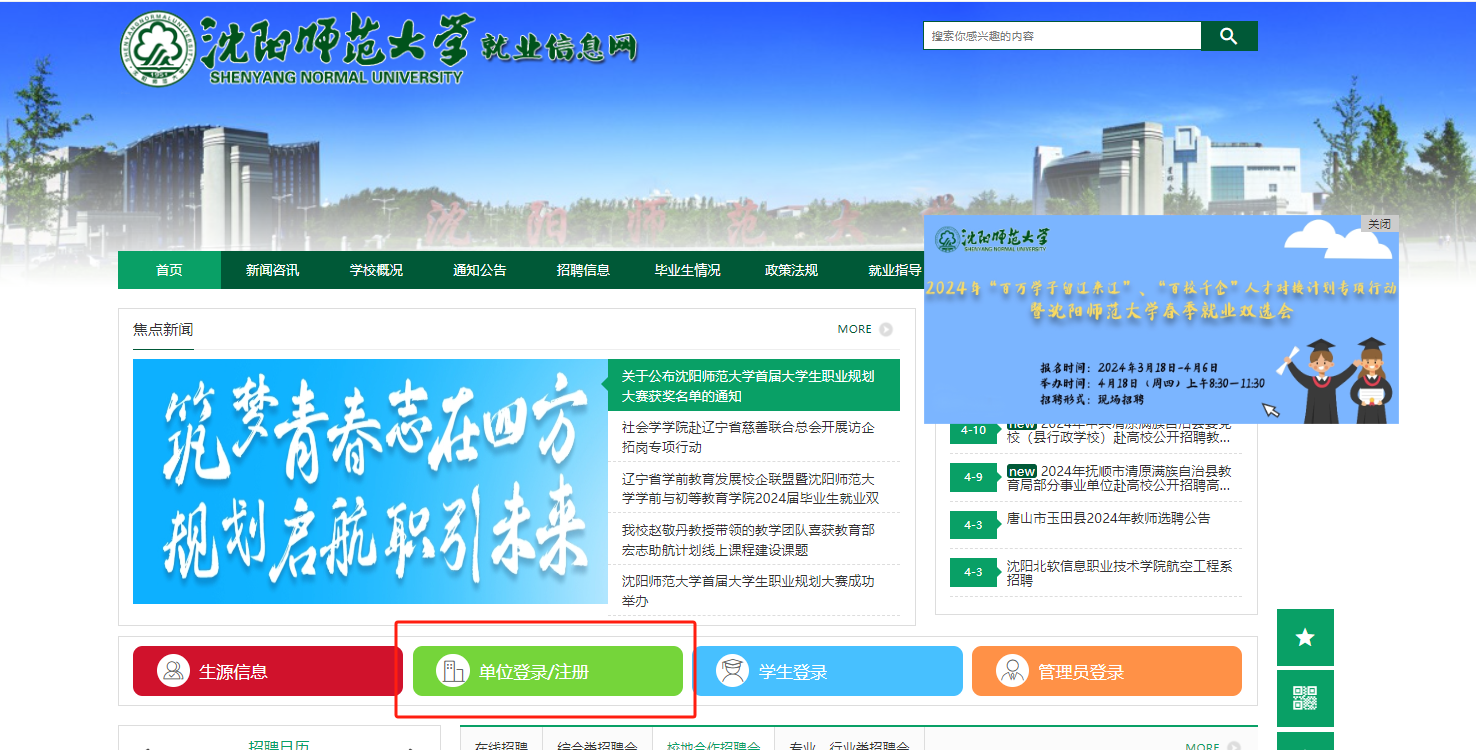Go to 首页 in navigation bar
This screenshot has width=1476, height=750.
click(169, 270)
